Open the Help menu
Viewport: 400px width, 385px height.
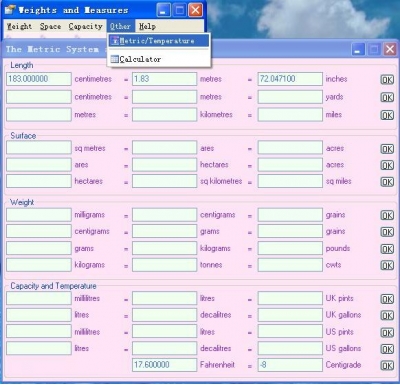tap(147, 26)
